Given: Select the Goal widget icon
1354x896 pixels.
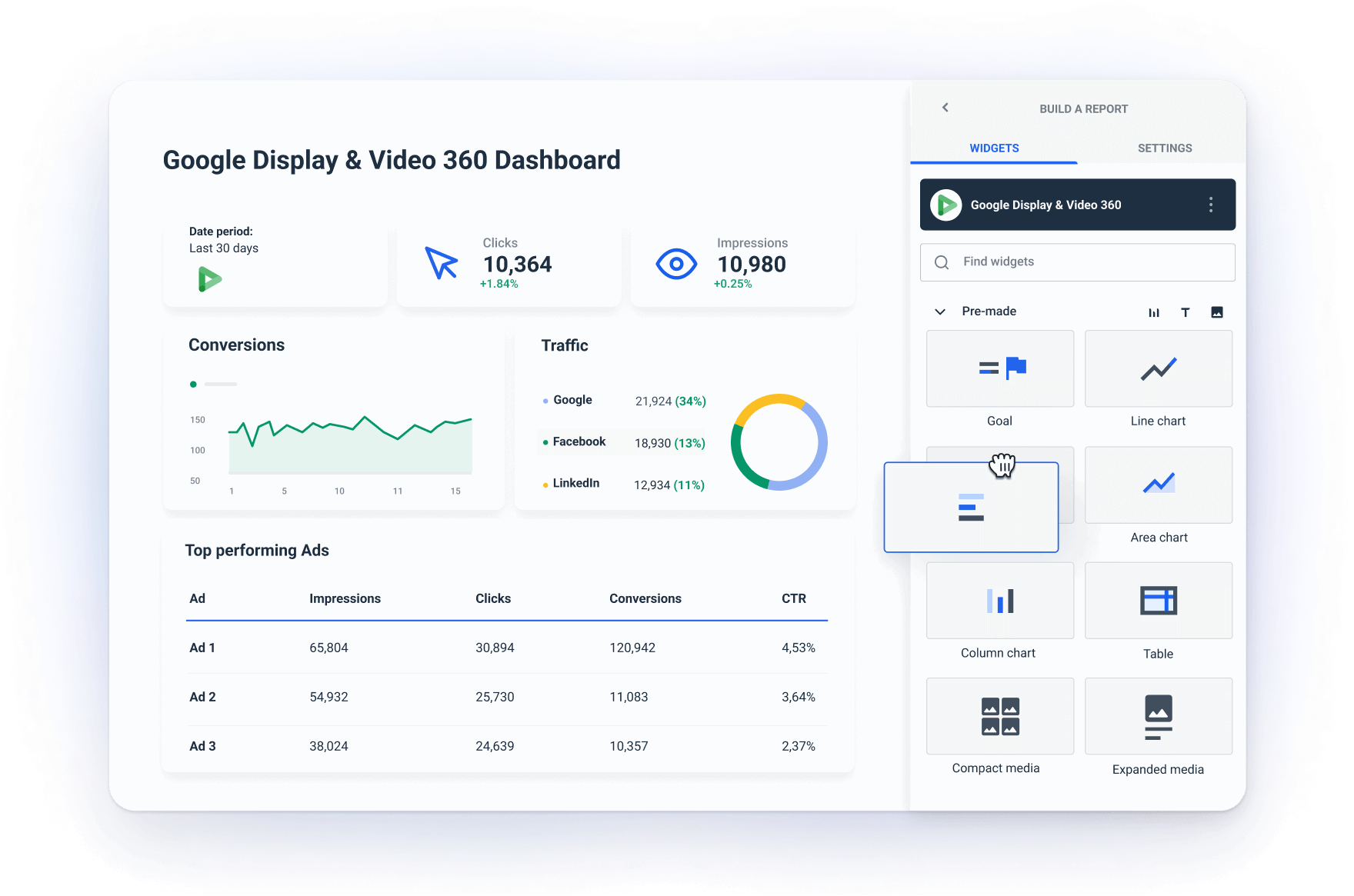Looking at the screenshot, I should (x=999, y=369).
